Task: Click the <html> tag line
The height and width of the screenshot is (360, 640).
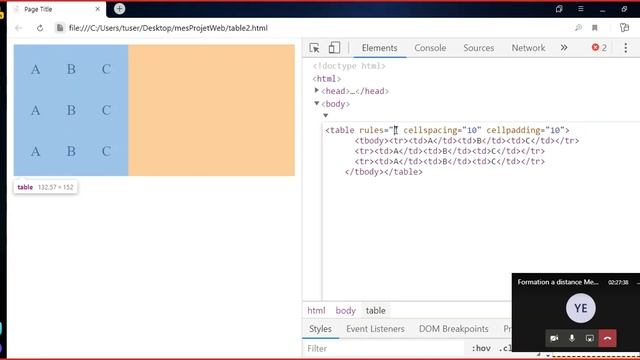Action: coord(327,79)
